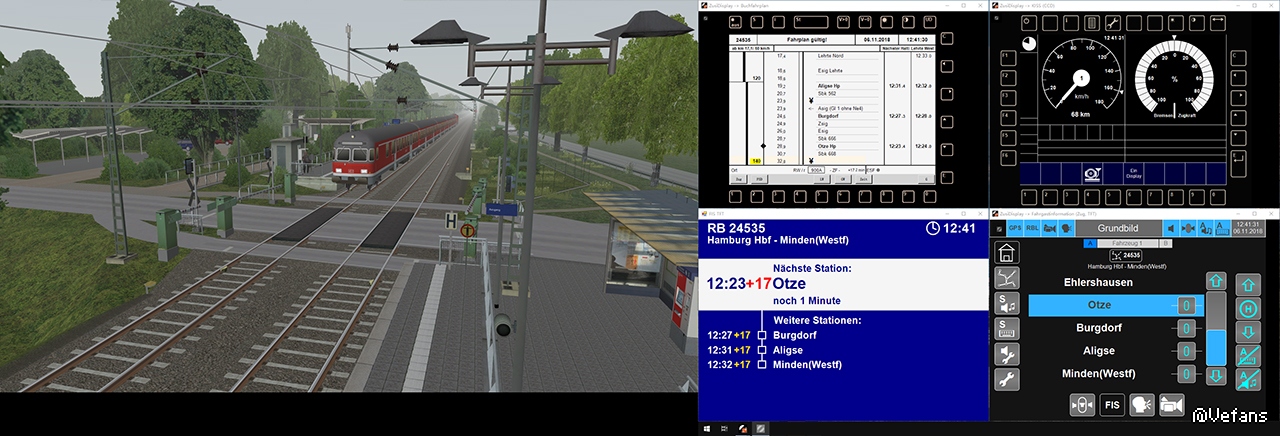The image size is (1280, 436).
Task: Select Burgdorf in the station list
Action: 1099,328
